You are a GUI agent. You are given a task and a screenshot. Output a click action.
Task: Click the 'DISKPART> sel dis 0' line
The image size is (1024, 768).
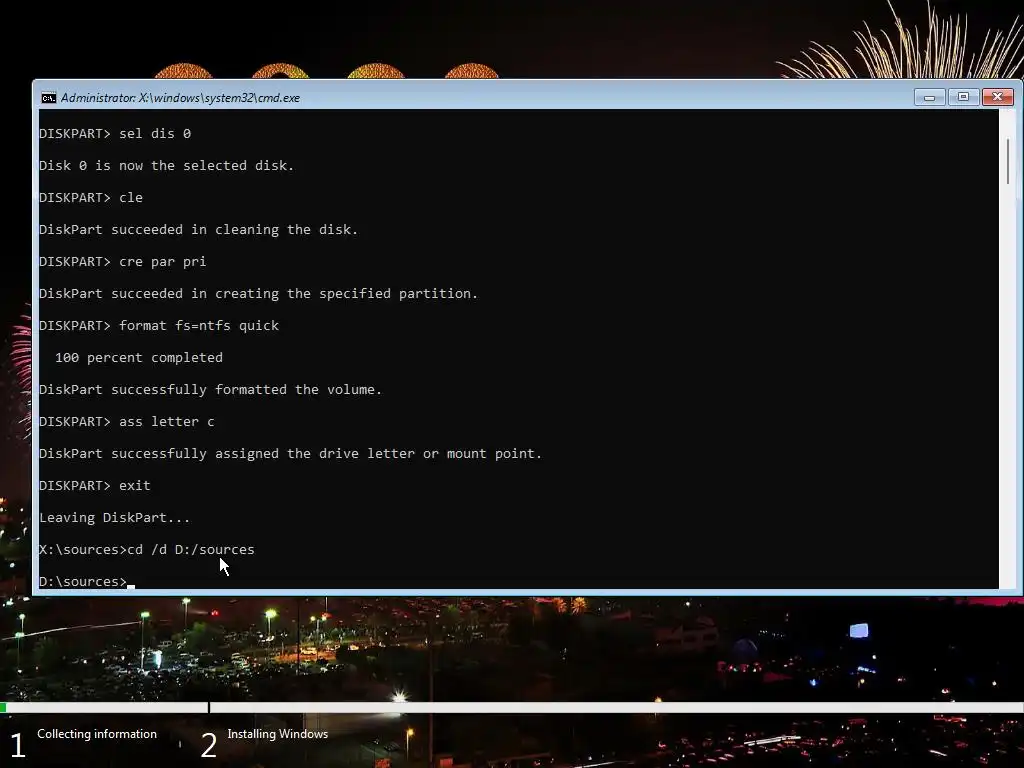click(115, 134)
